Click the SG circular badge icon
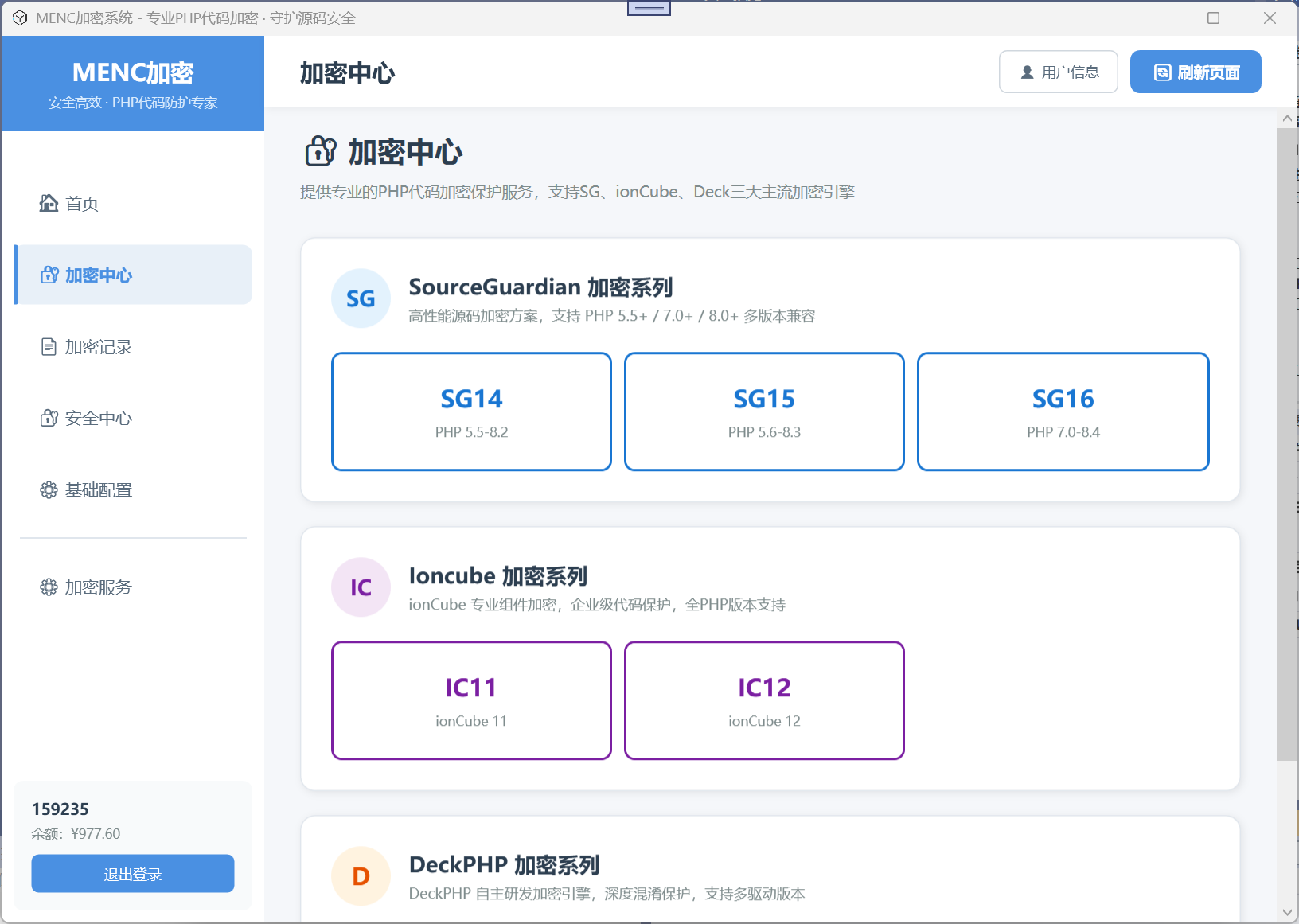This screenshot has height=924, width=1299. click(x=361, y=298)
